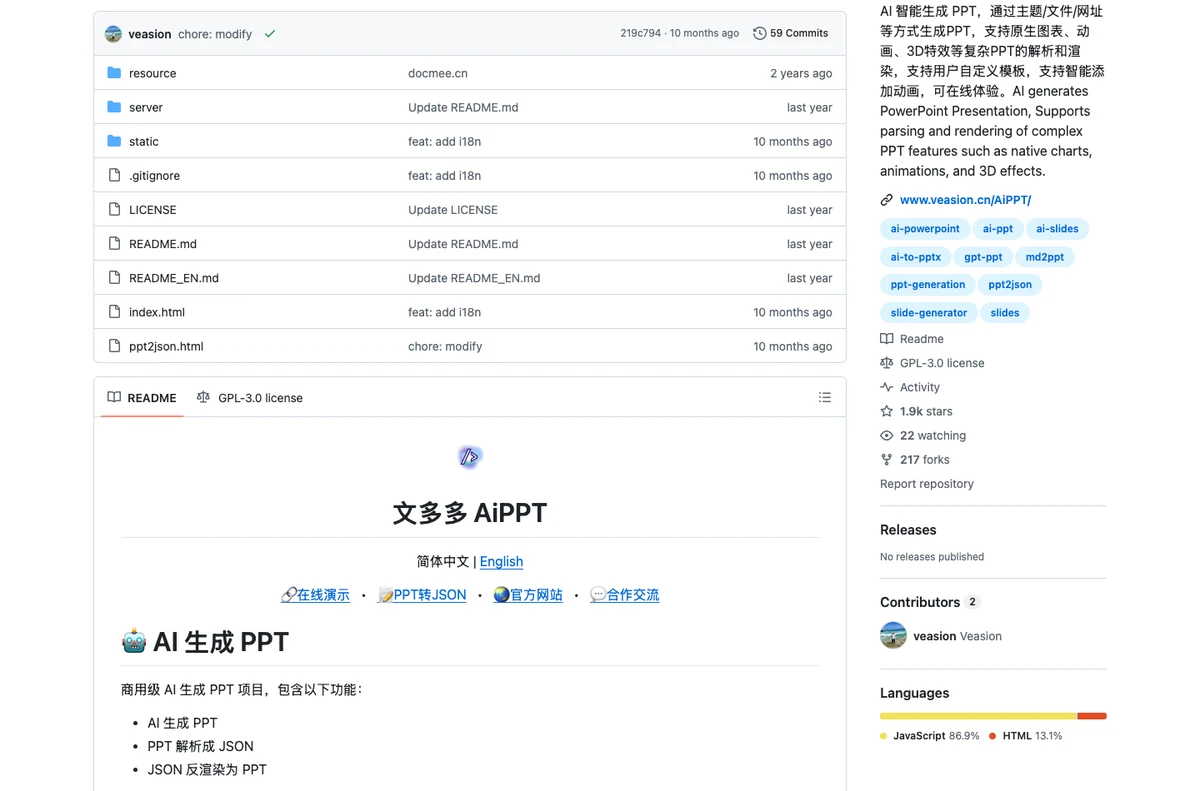Select the slides topic tag
Viewport: 1200px width, 791px height.
point(1005,313)
